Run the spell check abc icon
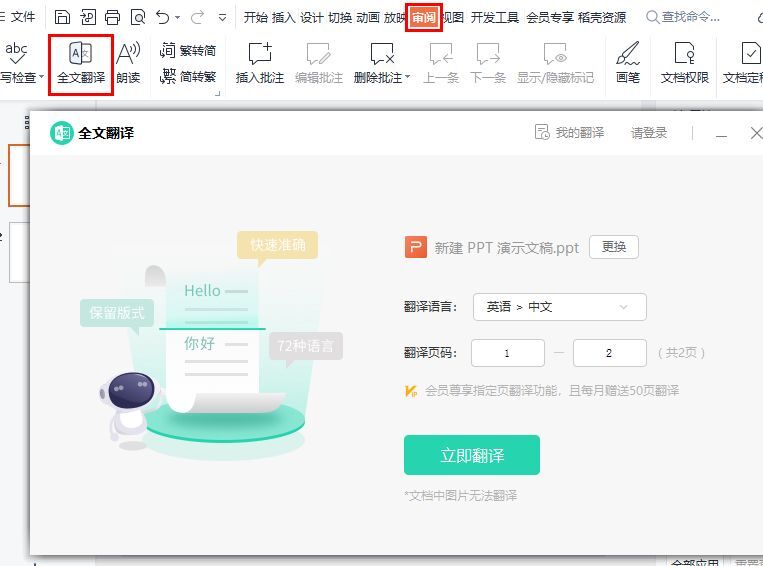Screen dimensions: 763x566 pyautogui.click(x=16, y=53)
